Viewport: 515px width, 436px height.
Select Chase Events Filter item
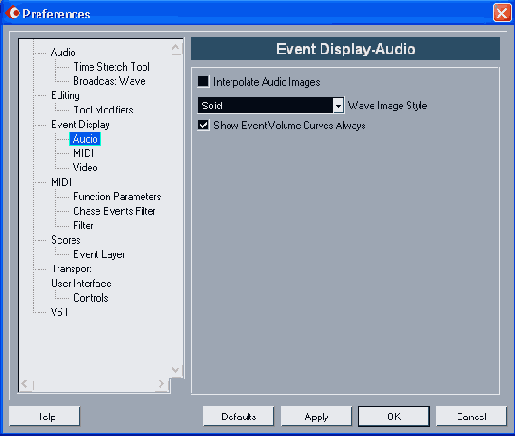click(x=114, y=211)
